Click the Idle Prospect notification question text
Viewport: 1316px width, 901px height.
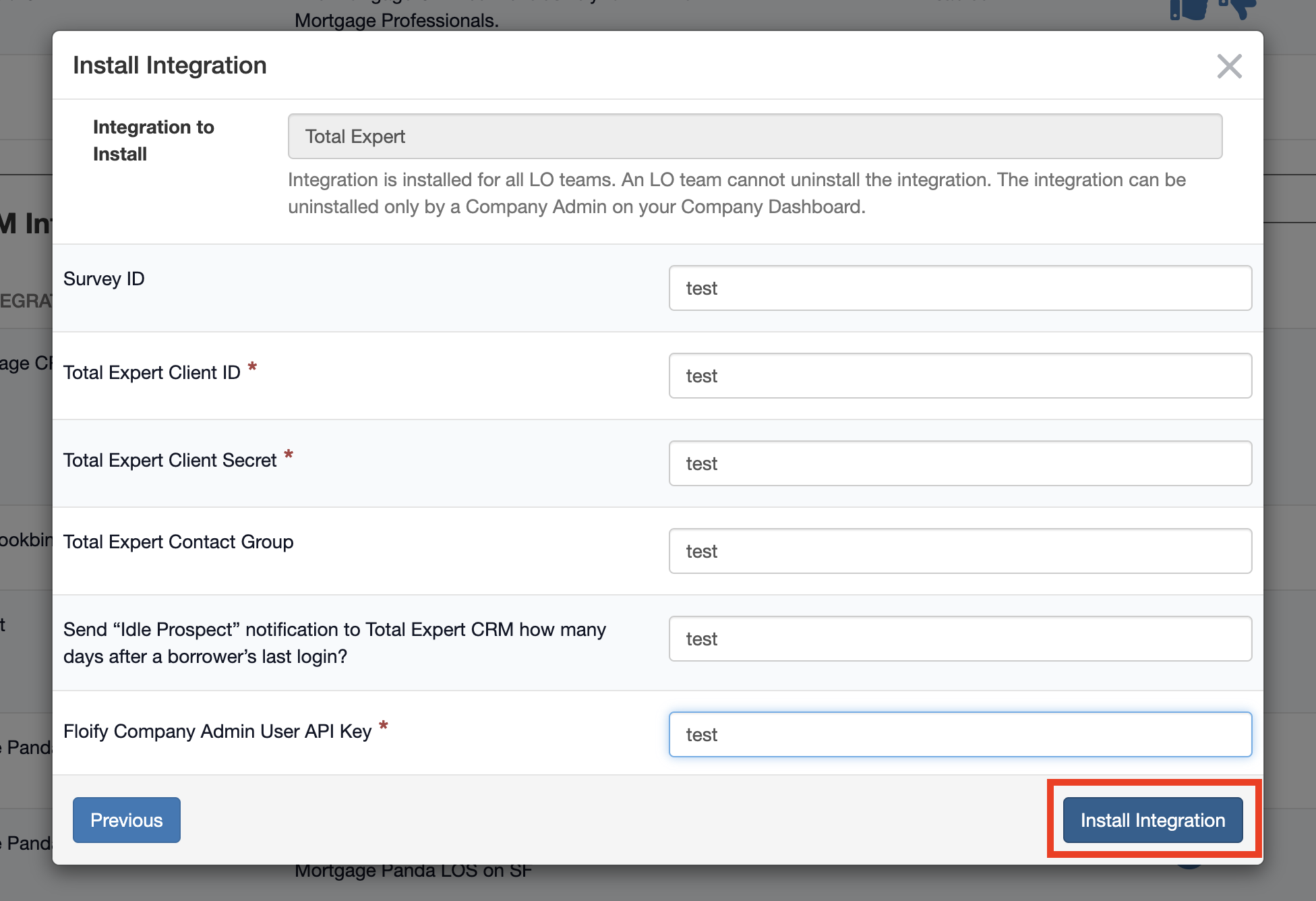tap(334, 643)
